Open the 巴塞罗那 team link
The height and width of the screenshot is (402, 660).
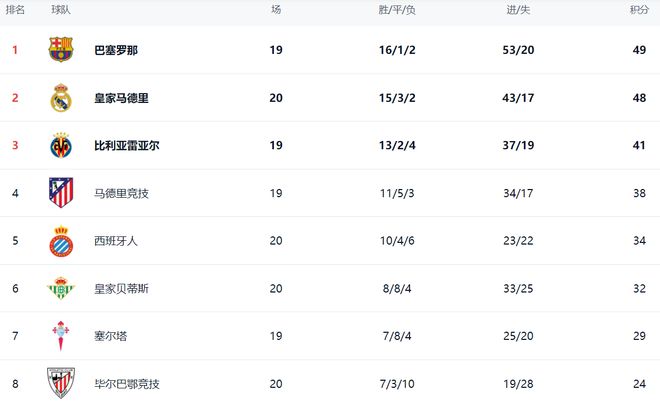pyautogui.click(x=115, y=50)
